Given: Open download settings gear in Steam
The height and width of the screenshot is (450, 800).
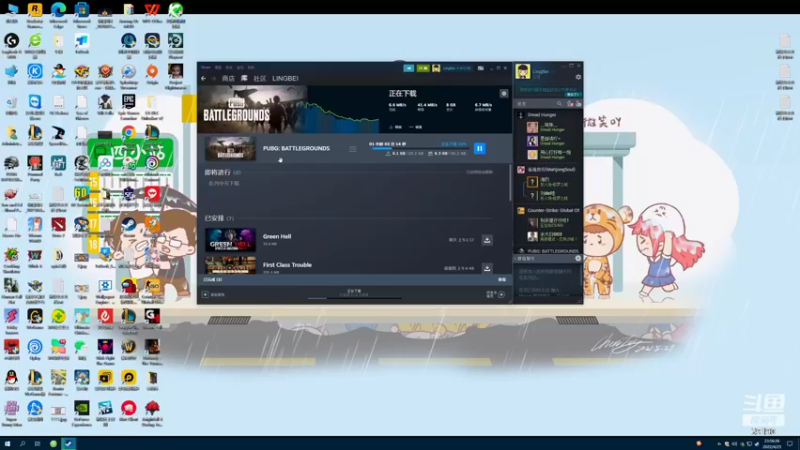Looking at the screenshot, I should (x=504, y=93).
